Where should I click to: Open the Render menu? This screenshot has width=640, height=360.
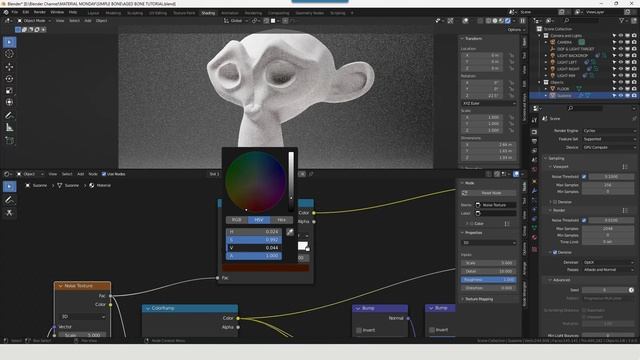pos(40,12)
